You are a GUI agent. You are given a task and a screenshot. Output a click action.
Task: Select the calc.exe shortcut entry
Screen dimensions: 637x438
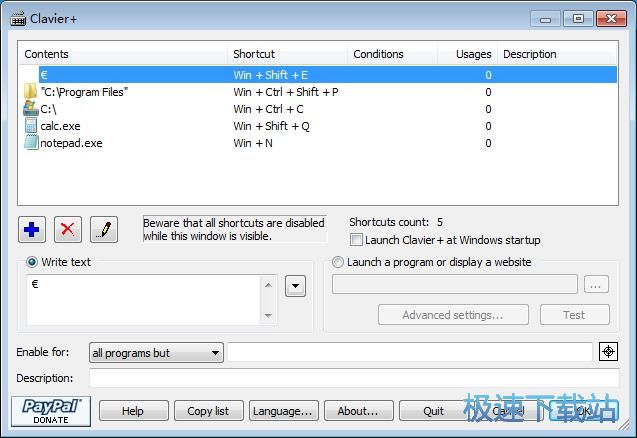[x=63, y=126]
